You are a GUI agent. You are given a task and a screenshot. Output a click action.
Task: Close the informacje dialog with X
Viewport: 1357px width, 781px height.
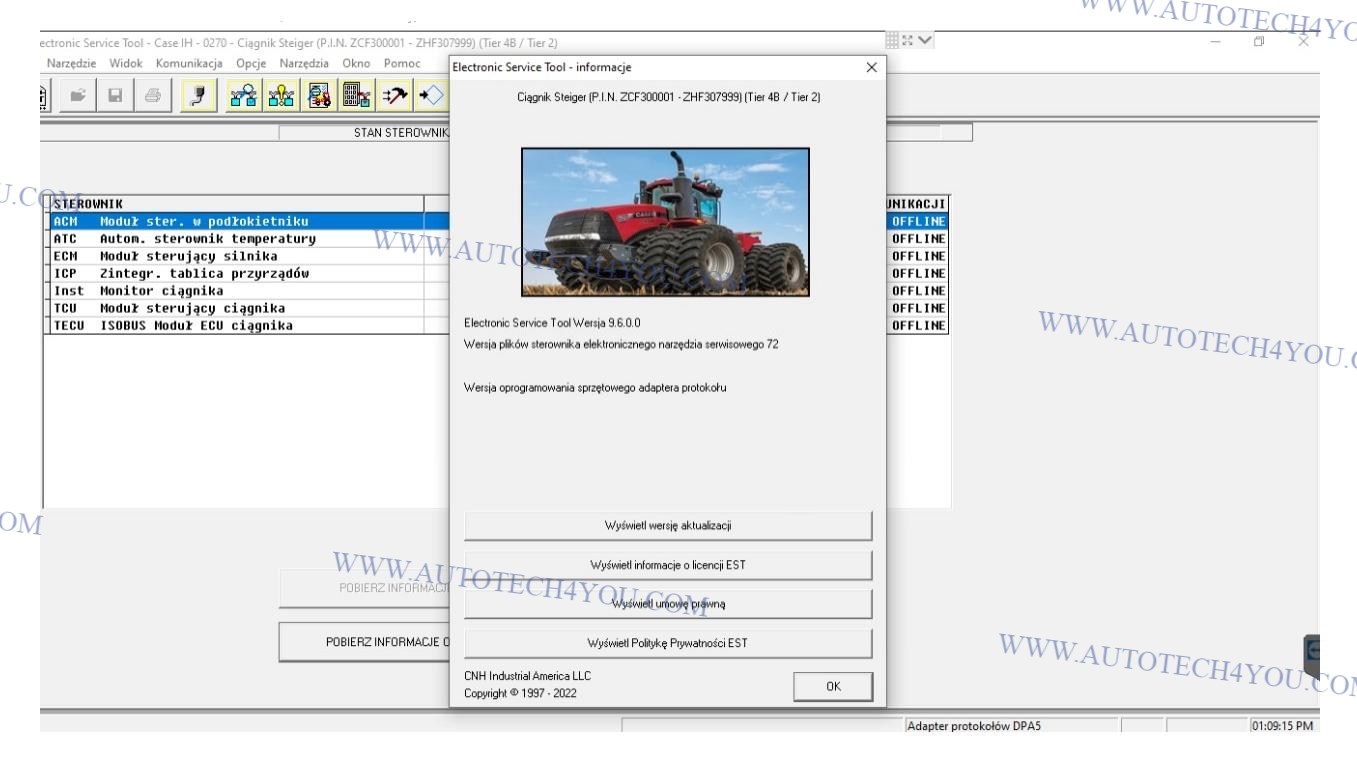871,67
